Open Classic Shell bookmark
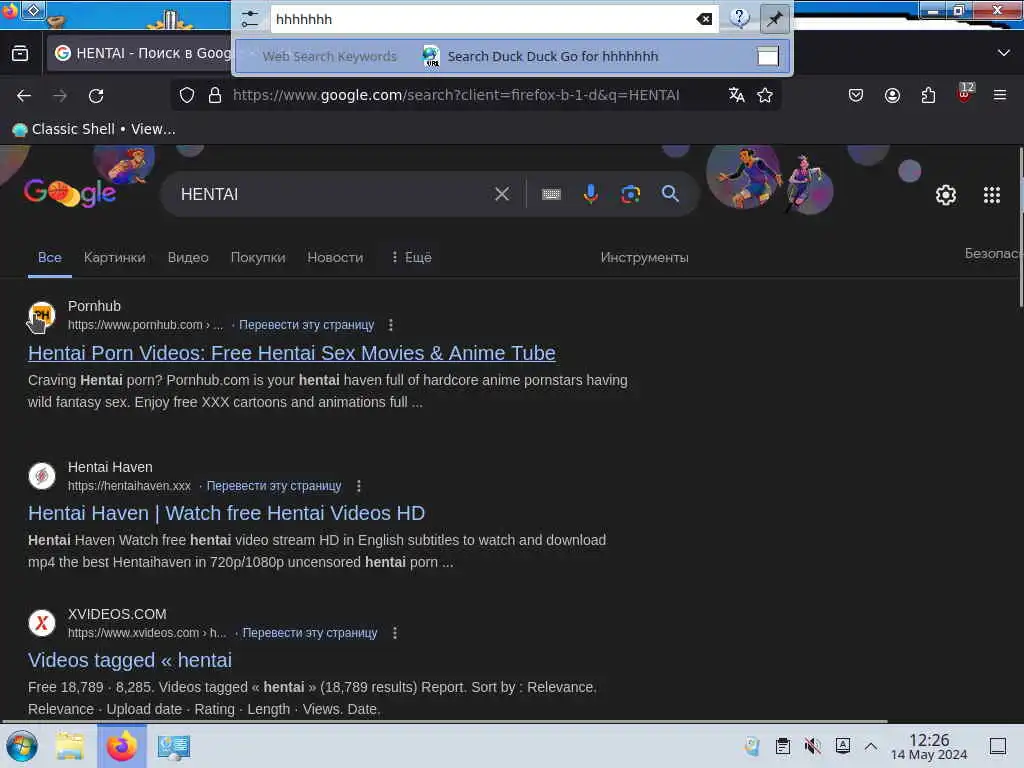1024x768 pixels. [94, 129]
